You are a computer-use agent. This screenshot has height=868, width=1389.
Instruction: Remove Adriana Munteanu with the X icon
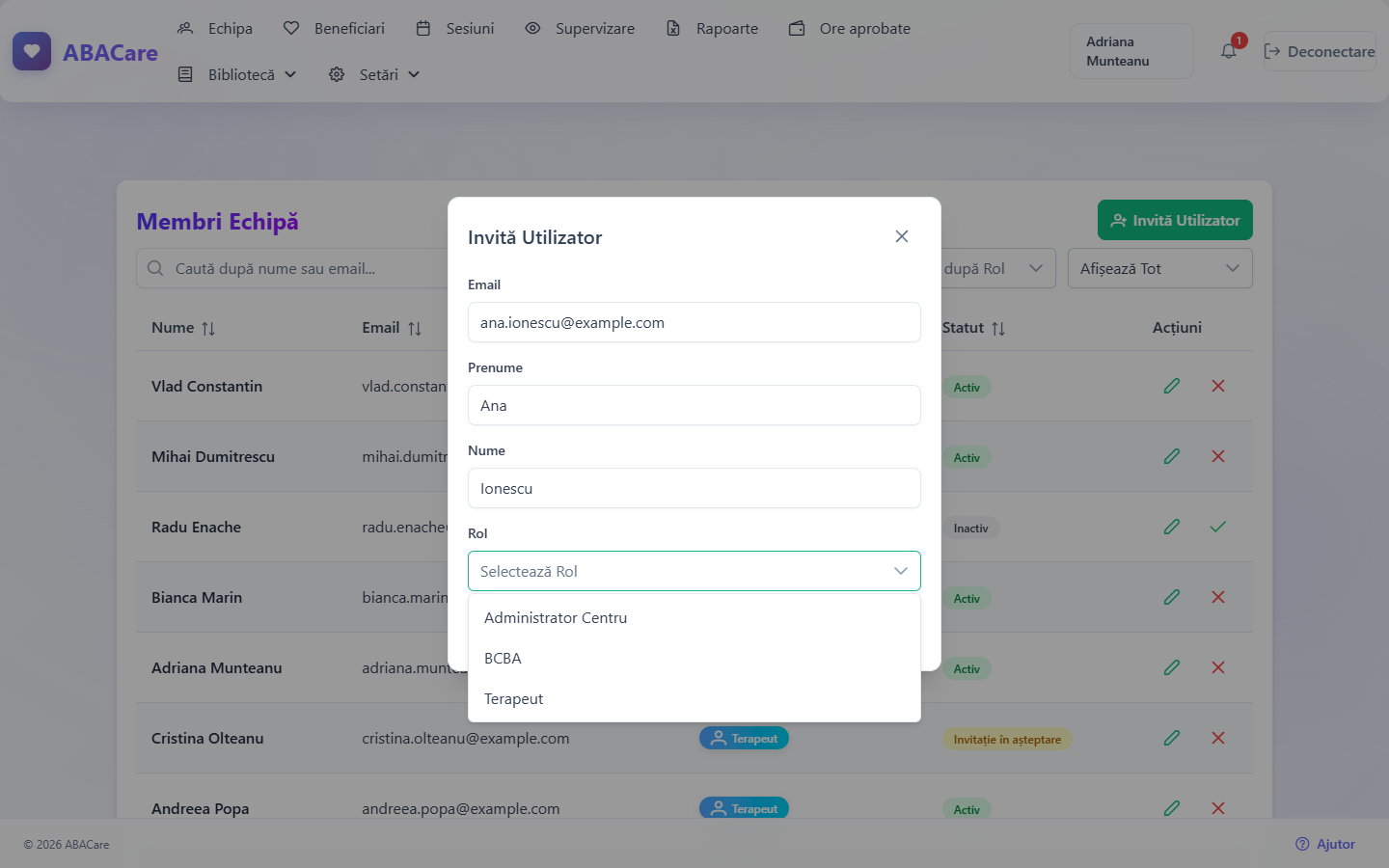(x=1218, y=667)
